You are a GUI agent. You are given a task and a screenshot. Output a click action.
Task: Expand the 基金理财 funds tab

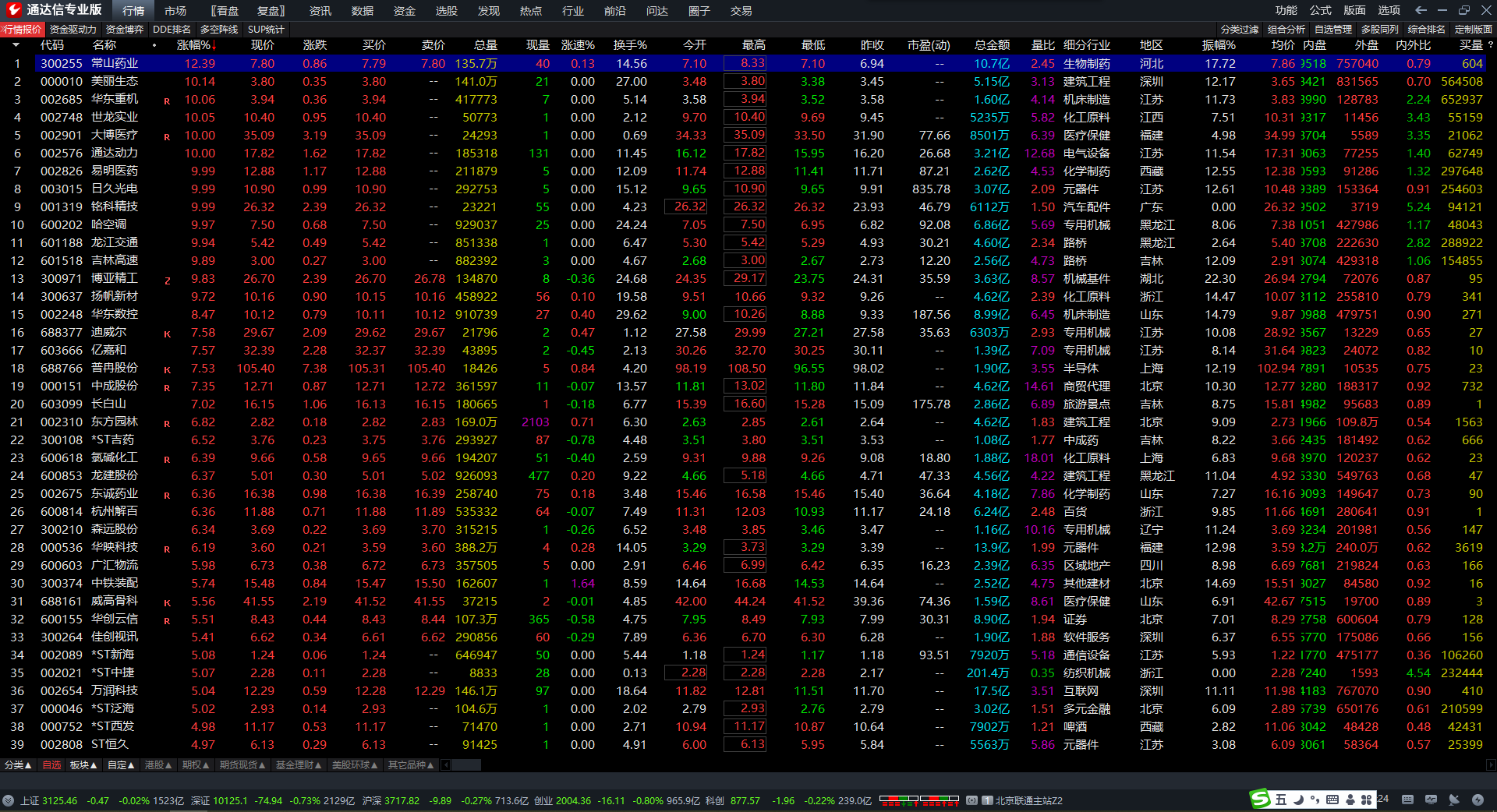tap(299, 765)
